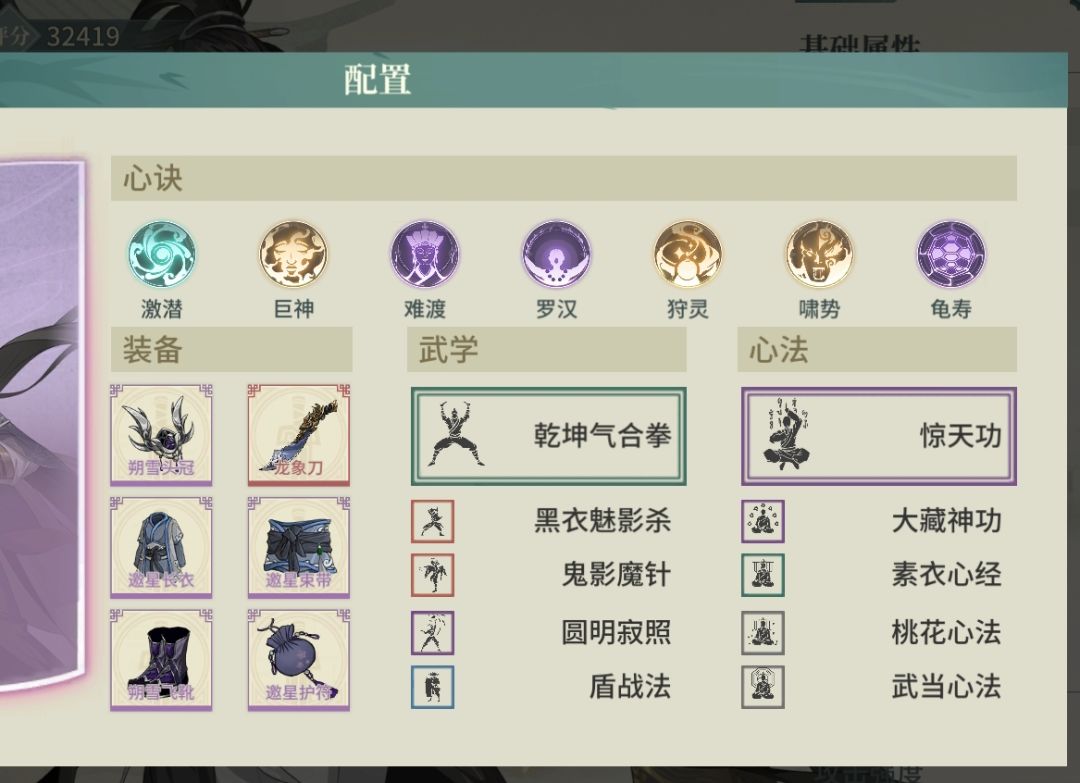The width and height of the screenshot is (1080, 783).
Task: Open the main inner art 惊天功
Action: pyautogui.click(x=879, y=436)
